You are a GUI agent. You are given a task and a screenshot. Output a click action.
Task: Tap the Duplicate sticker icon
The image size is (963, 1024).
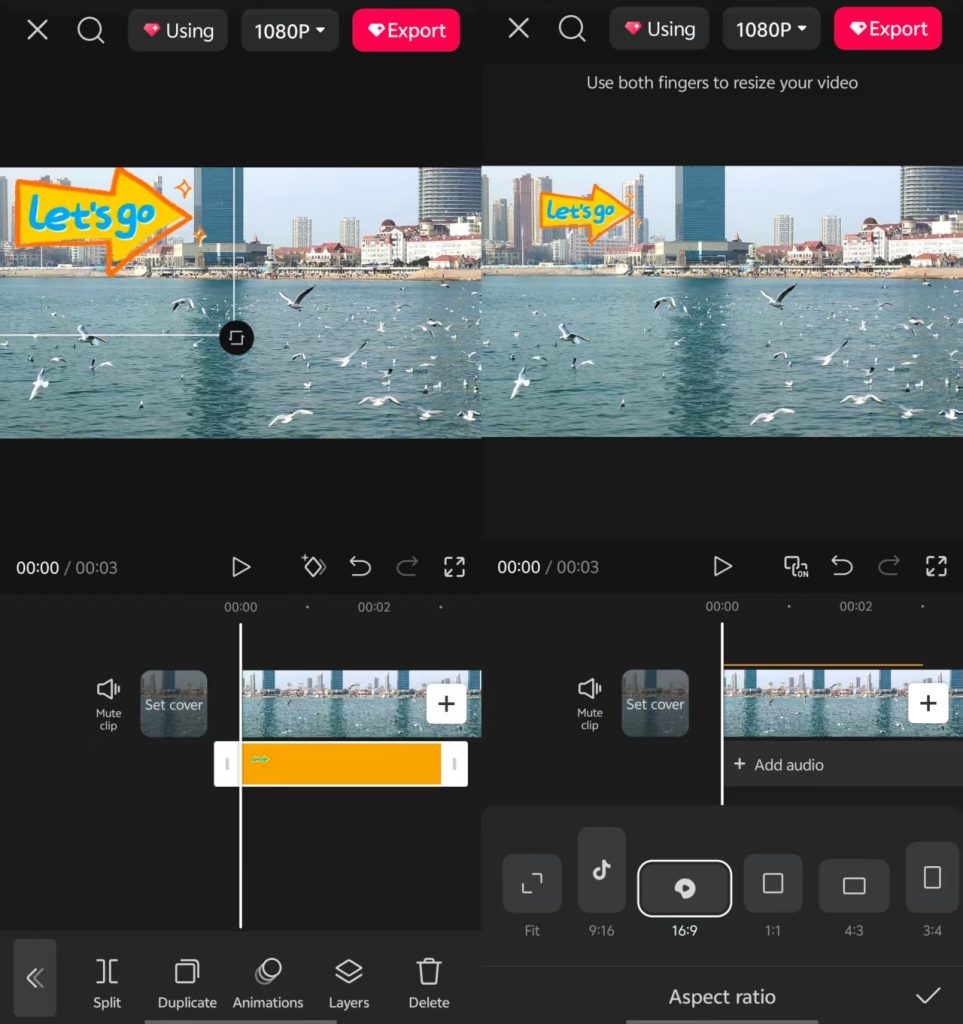(x=187, y=982)
